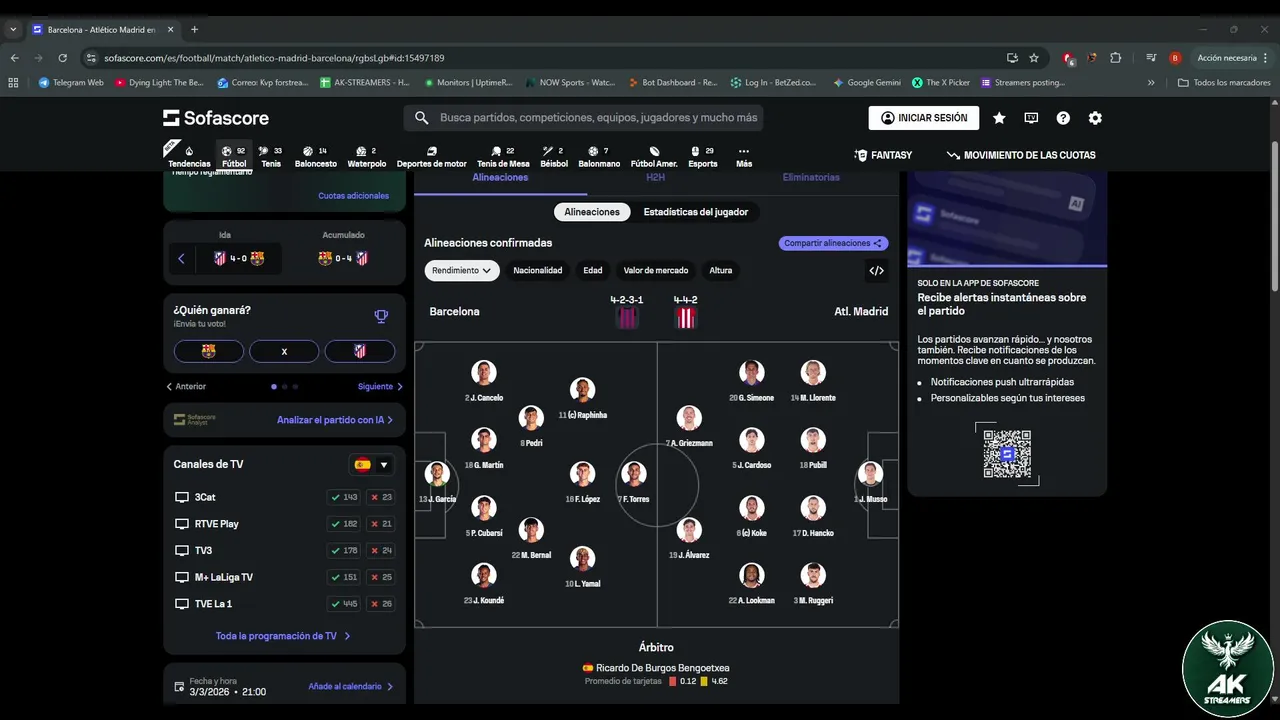This screenshot has width=1280, height=720.
Task: Go back to Anterior card
Action: point(186,386)
